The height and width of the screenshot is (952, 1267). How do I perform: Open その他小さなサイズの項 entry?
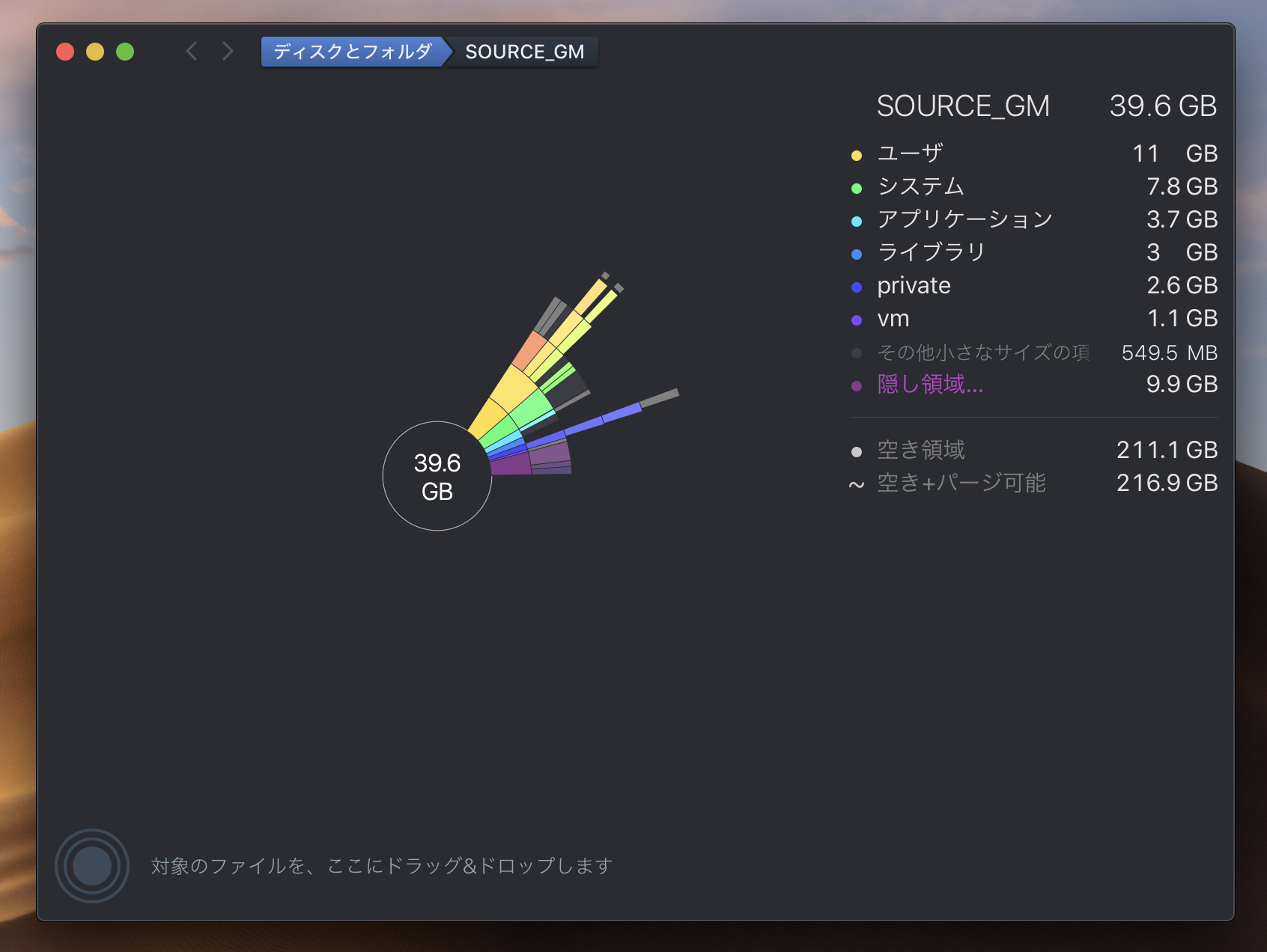click(1034, 353)
